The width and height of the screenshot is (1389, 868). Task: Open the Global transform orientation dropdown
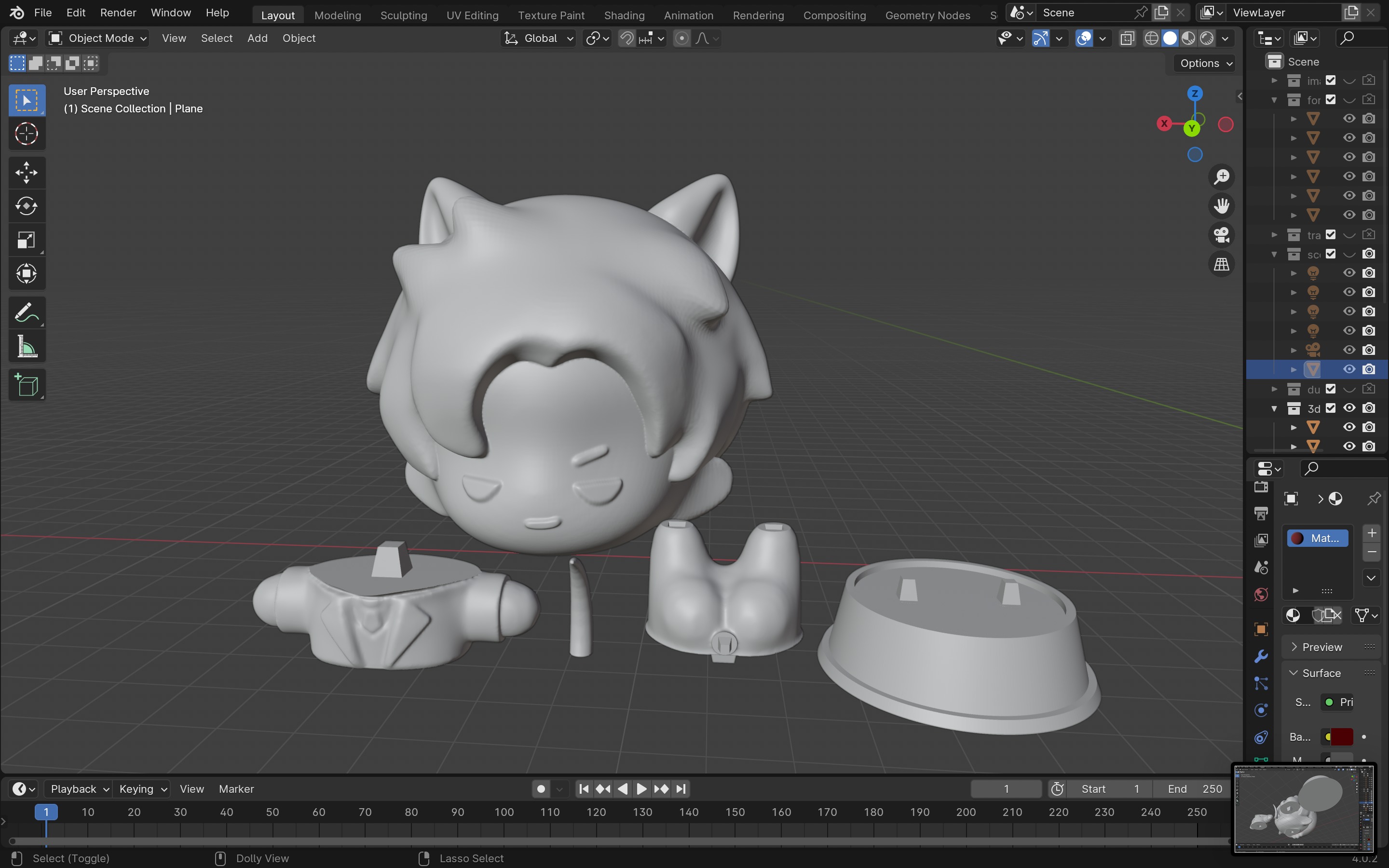click(x=538, y=39)
